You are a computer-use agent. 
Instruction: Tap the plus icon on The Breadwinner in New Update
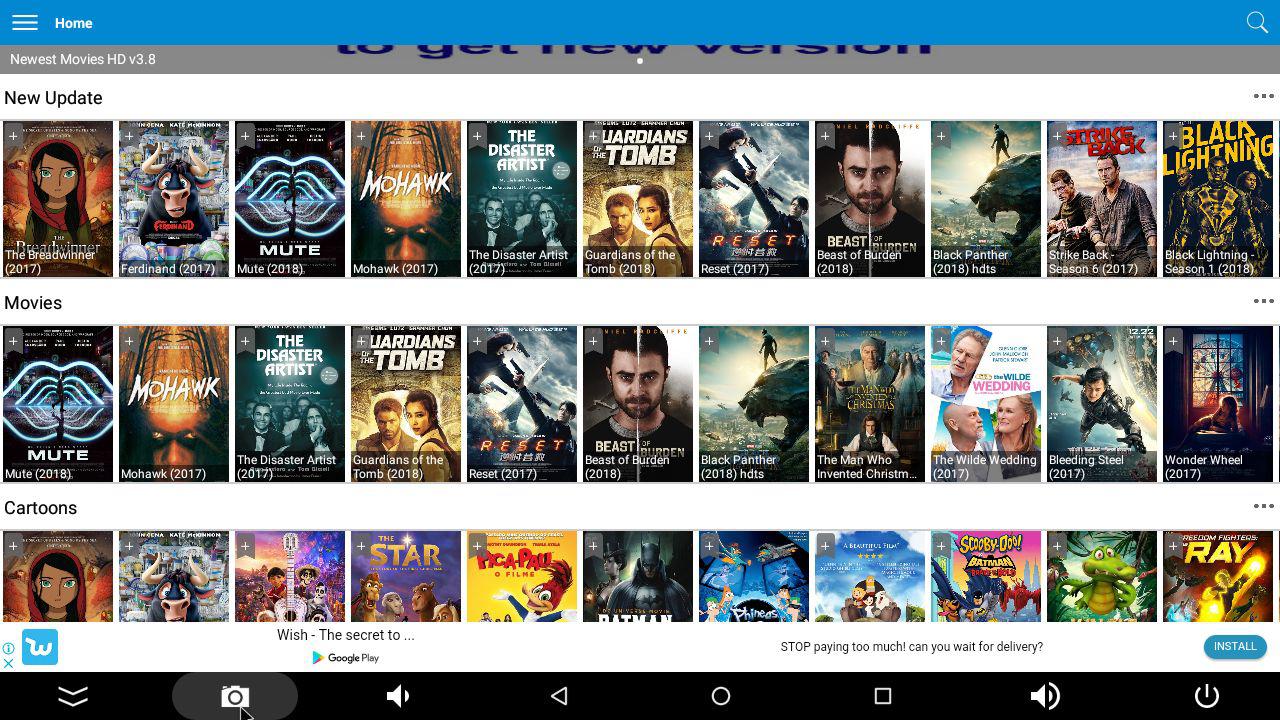13,136
